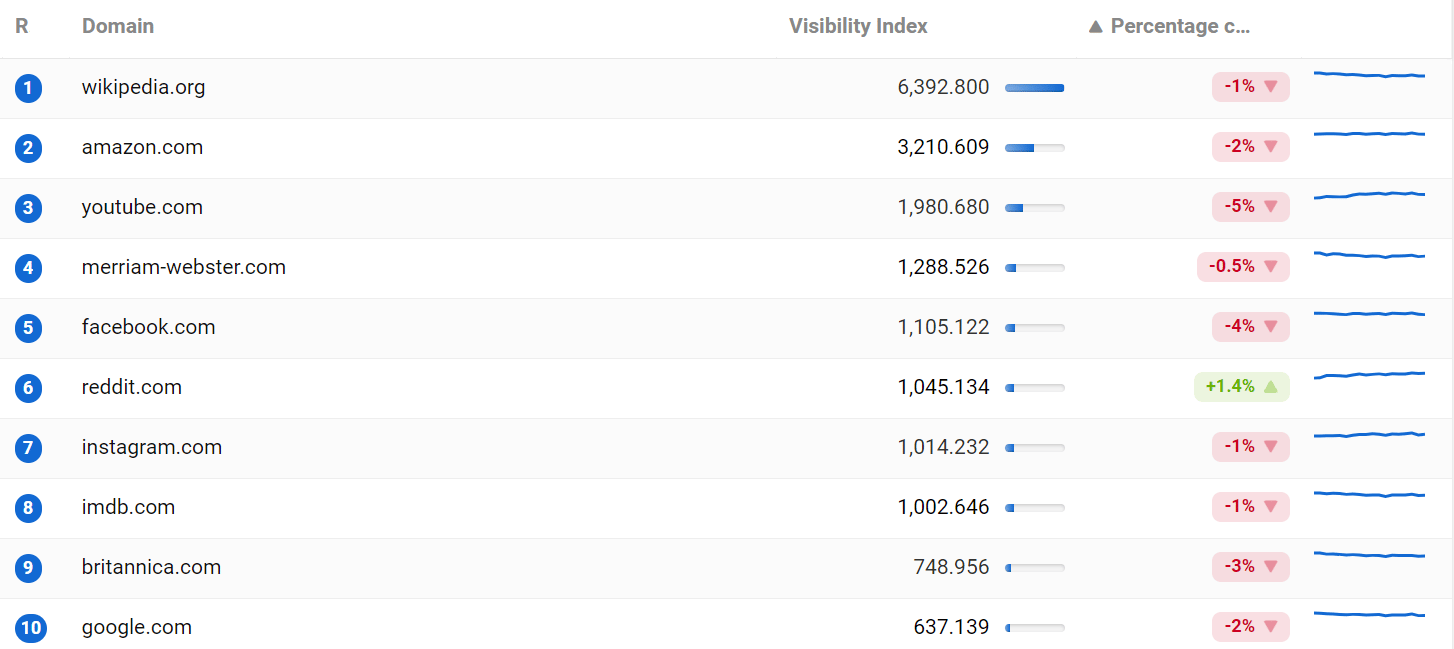This screenshot has height=649, width=1454.
Task: Click the 1,288.526 visibility value
Action: 943,267
